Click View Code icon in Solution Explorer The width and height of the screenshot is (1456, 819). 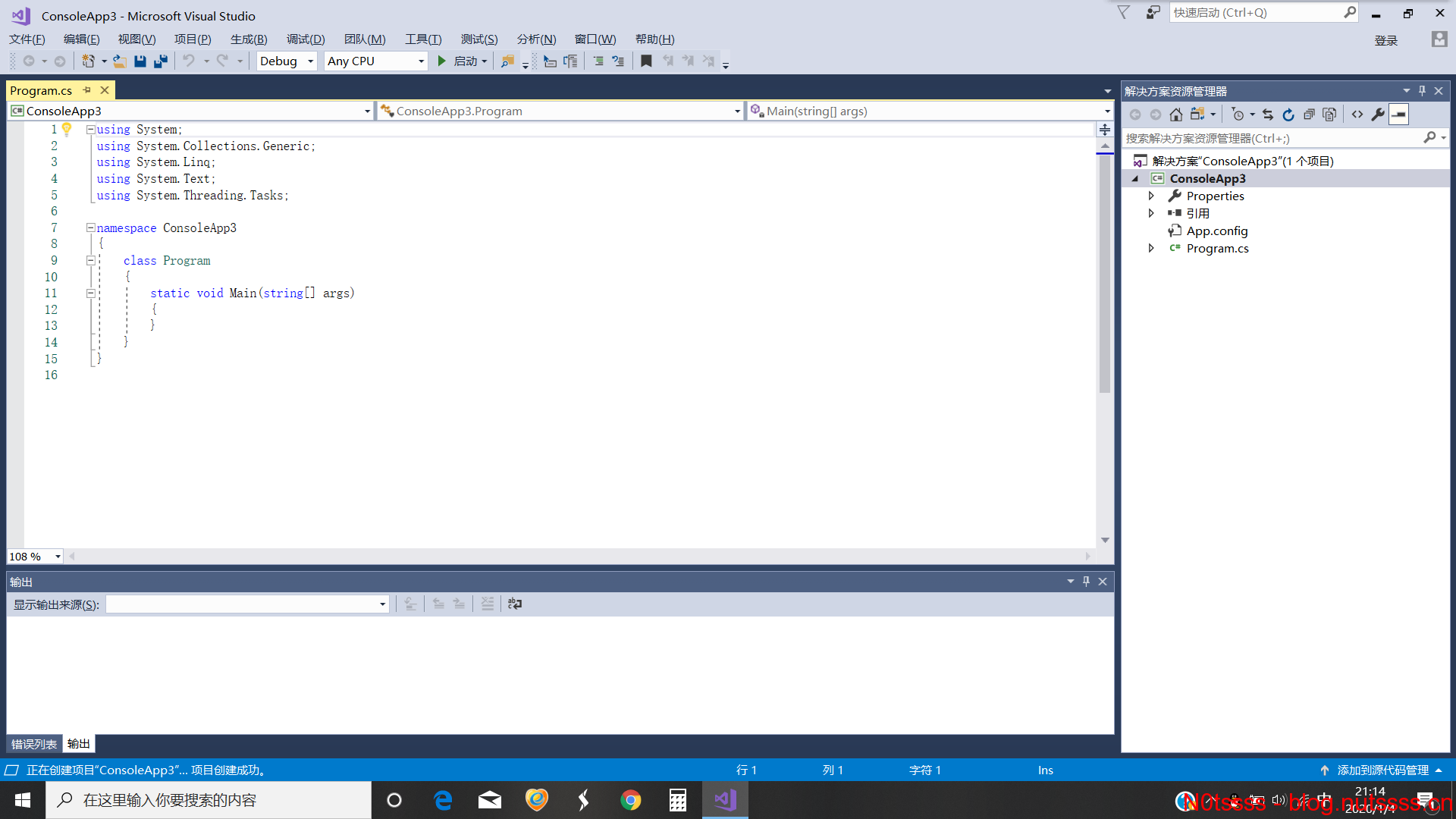point(1357,115)
